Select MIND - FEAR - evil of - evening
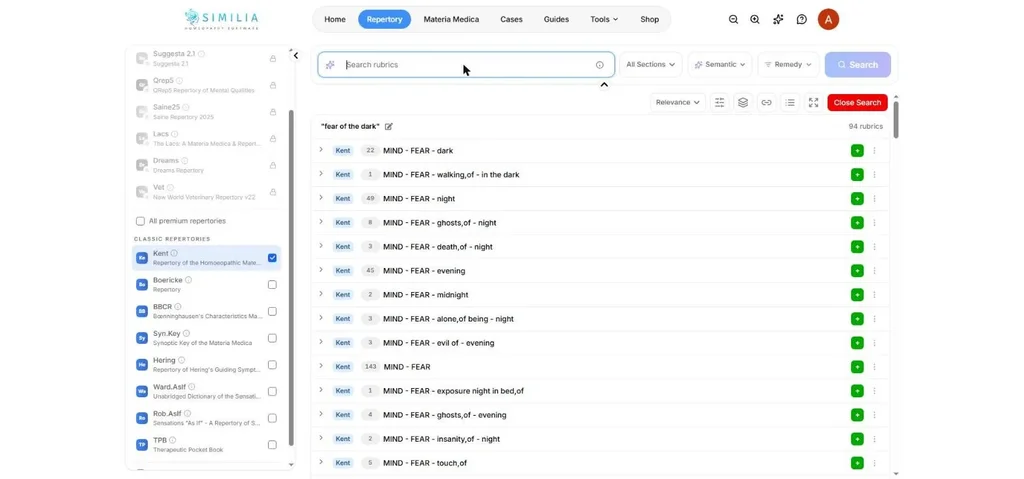The height and width of the screenshot is (479, 1024). (439, 343)
